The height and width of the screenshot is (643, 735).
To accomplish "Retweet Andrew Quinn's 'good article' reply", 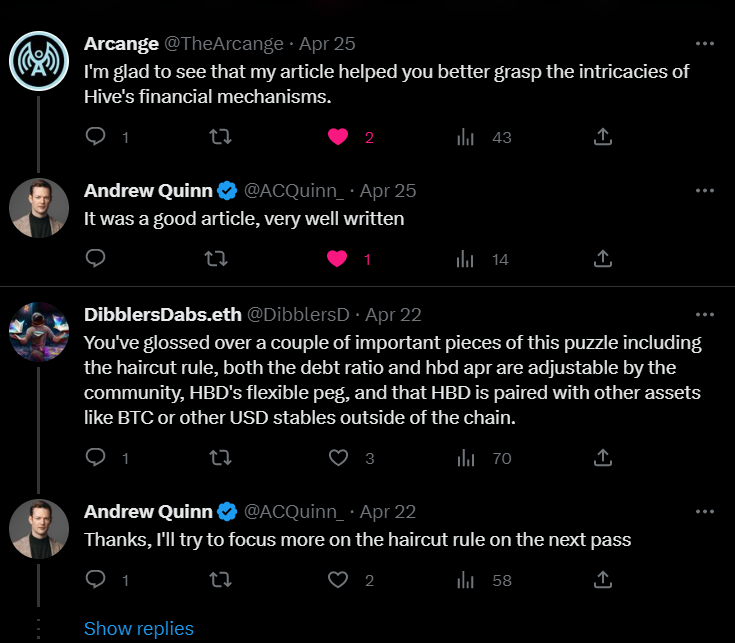I will point(217,259).
